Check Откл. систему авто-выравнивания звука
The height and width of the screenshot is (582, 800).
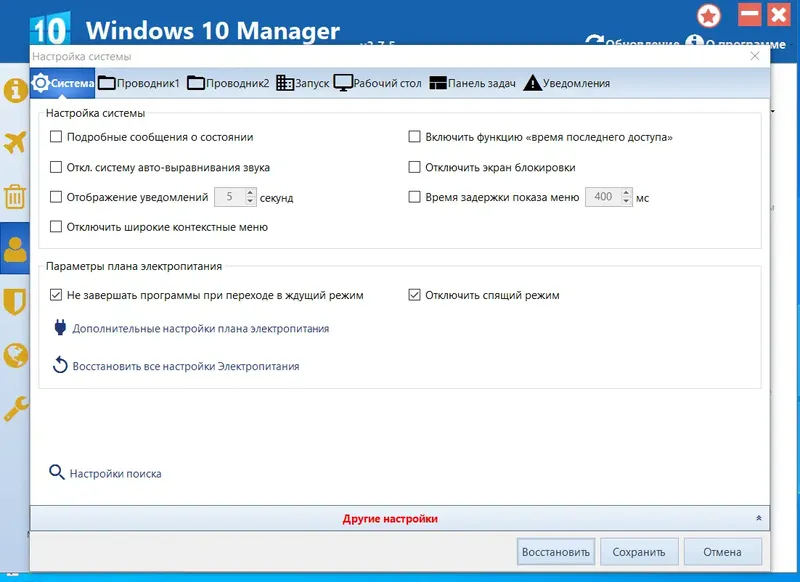click(56, 167)
